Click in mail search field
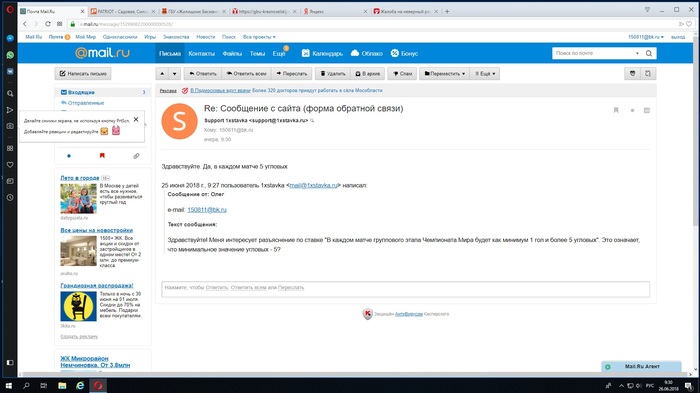700x393 pixels. 593,53
